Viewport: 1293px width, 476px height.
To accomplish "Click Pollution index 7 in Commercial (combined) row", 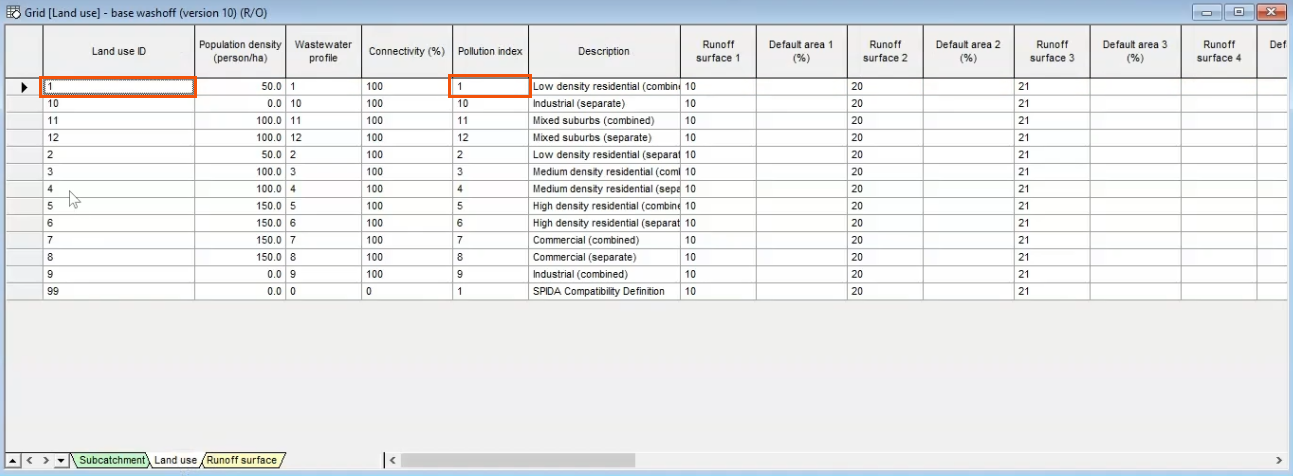I will click(x=491, y=240).
